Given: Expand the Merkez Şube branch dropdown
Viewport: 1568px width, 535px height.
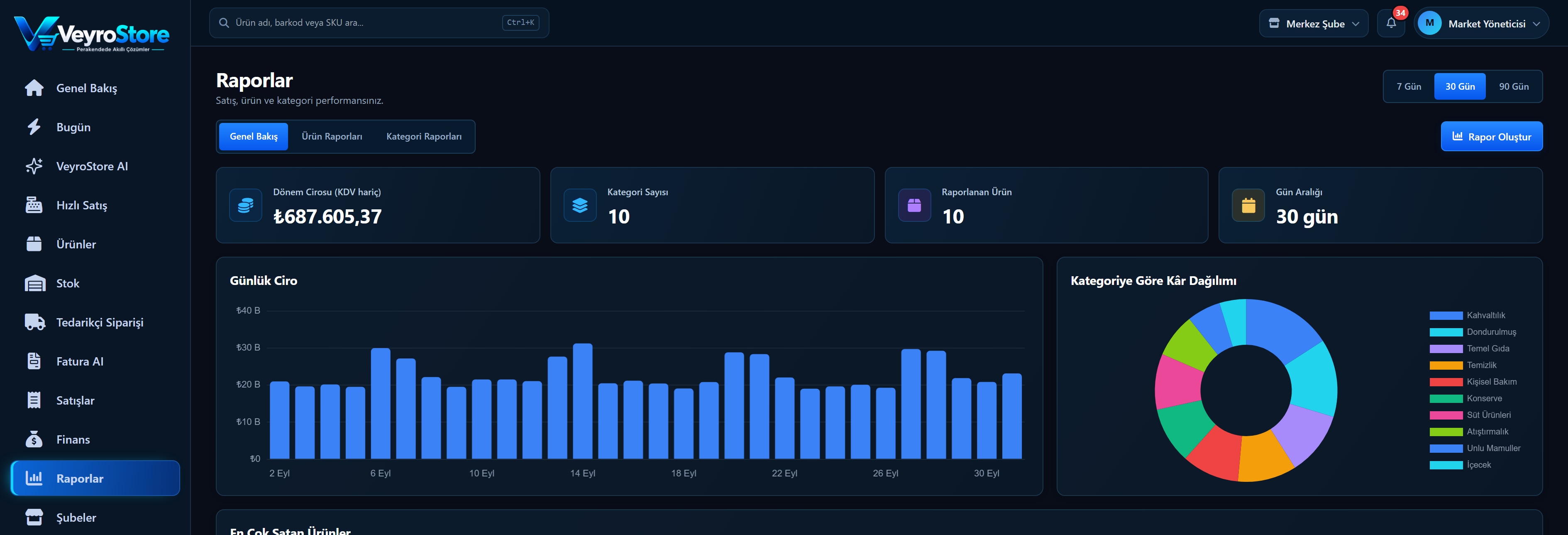Looking at the screenshot, I should pyautogui.click(x=1314, y=23).
